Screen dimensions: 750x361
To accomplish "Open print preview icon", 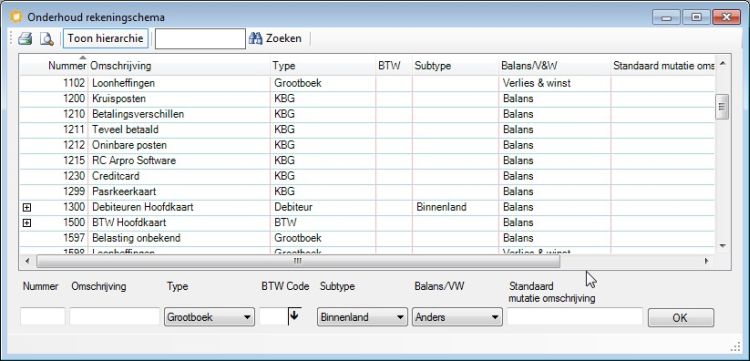I will 46,39.
